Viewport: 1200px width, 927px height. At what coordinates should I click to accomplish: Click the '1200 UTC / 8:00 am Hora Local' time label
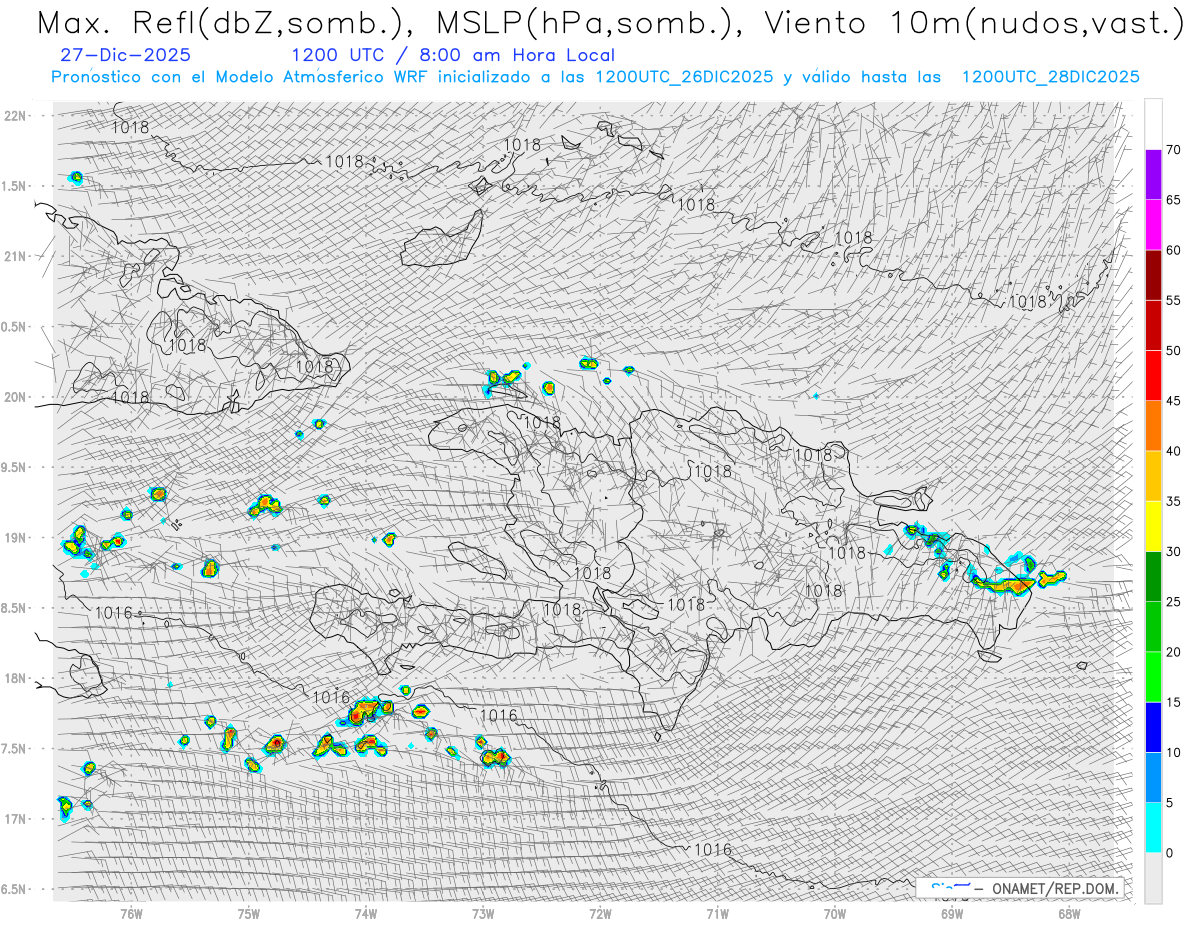tap(453, 55)
